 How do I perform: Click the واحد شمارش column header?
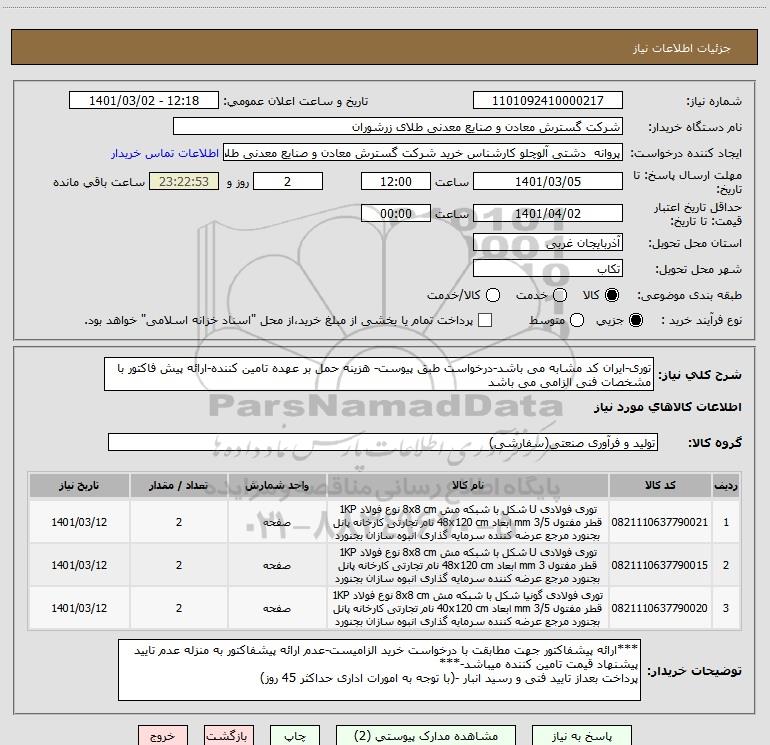[277, 486]
